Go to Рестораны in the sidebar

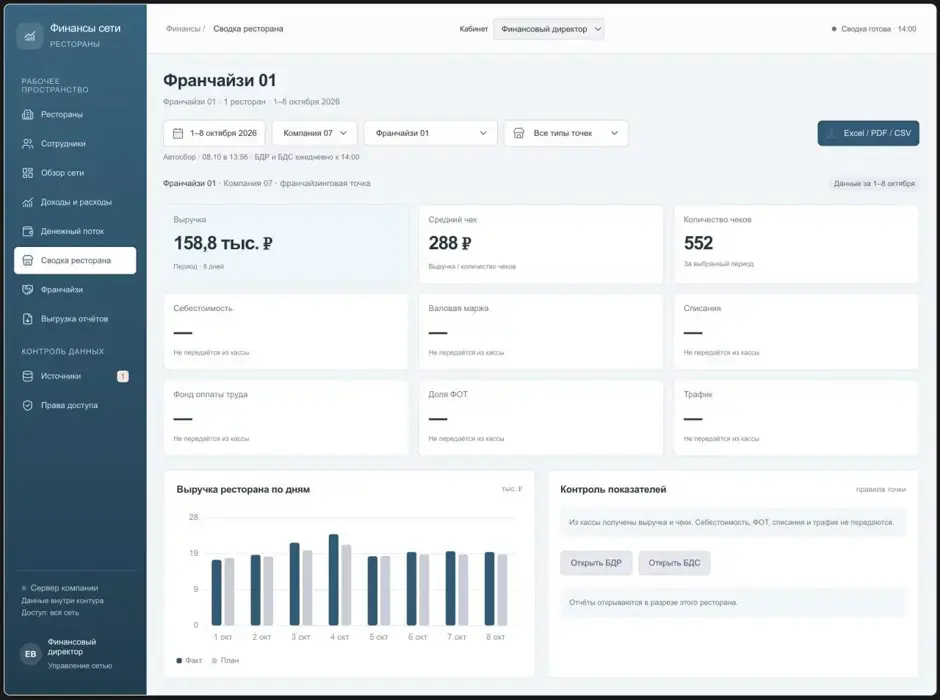coord(75,114)
